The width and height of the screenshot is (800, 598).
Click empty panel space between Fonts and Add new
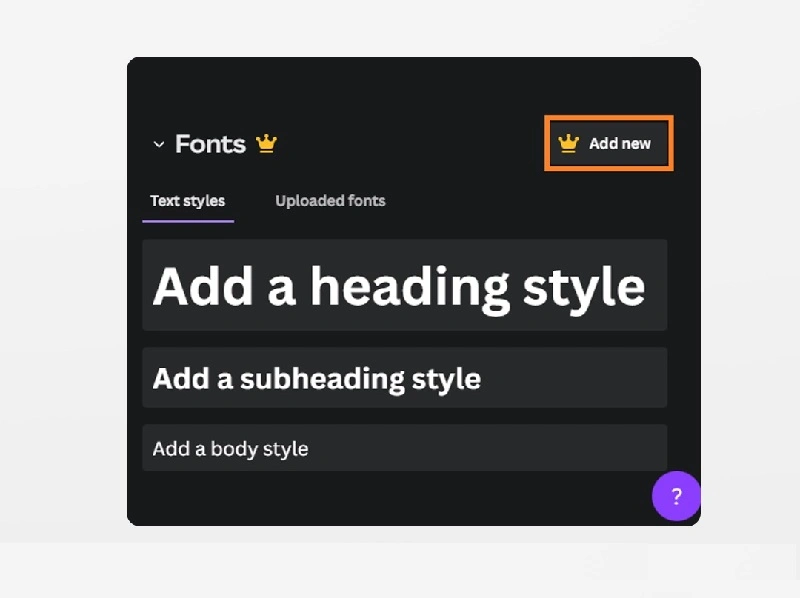(x=410, y=144)
